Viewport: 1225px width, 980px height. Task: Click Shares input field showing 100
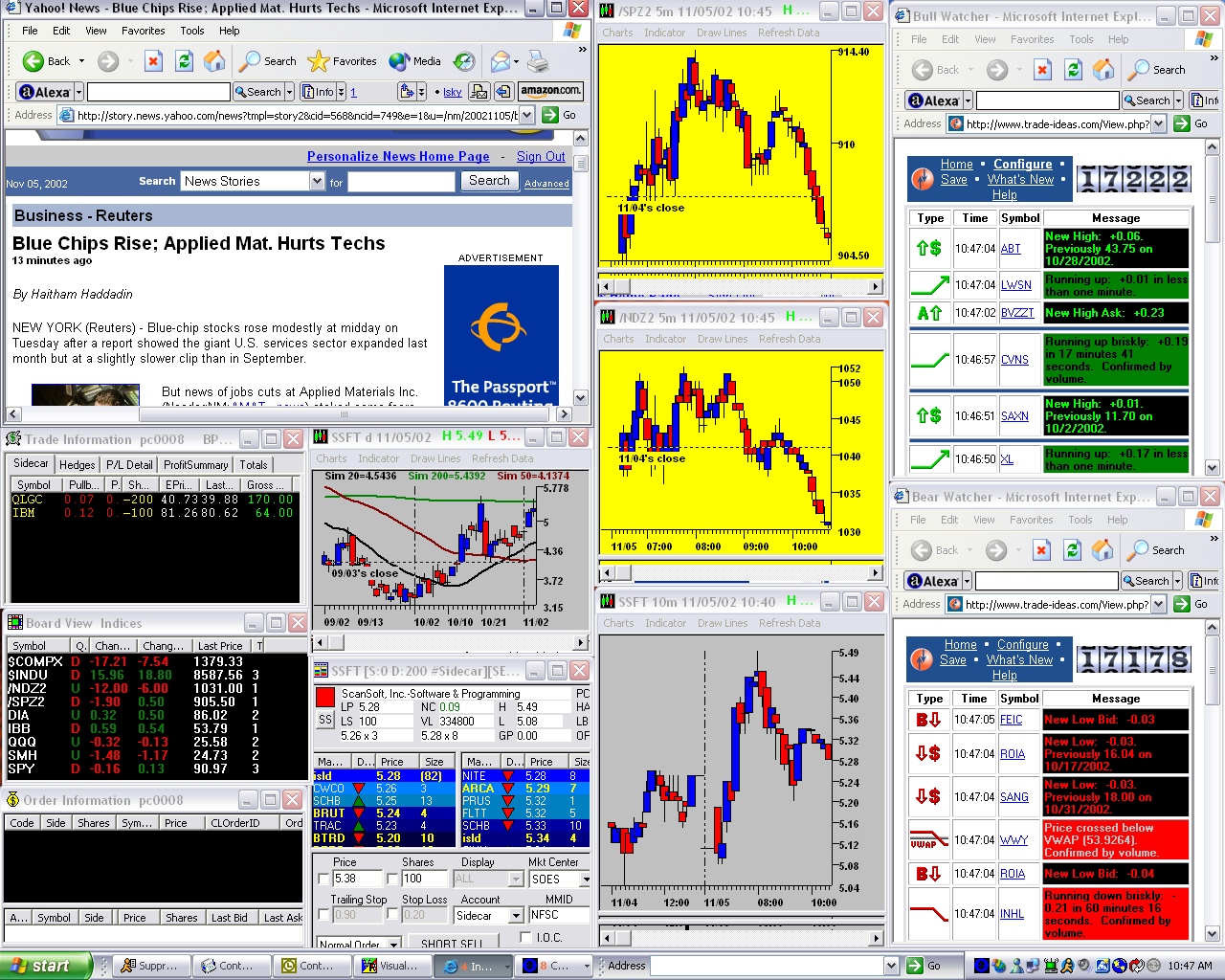point(426,879)
